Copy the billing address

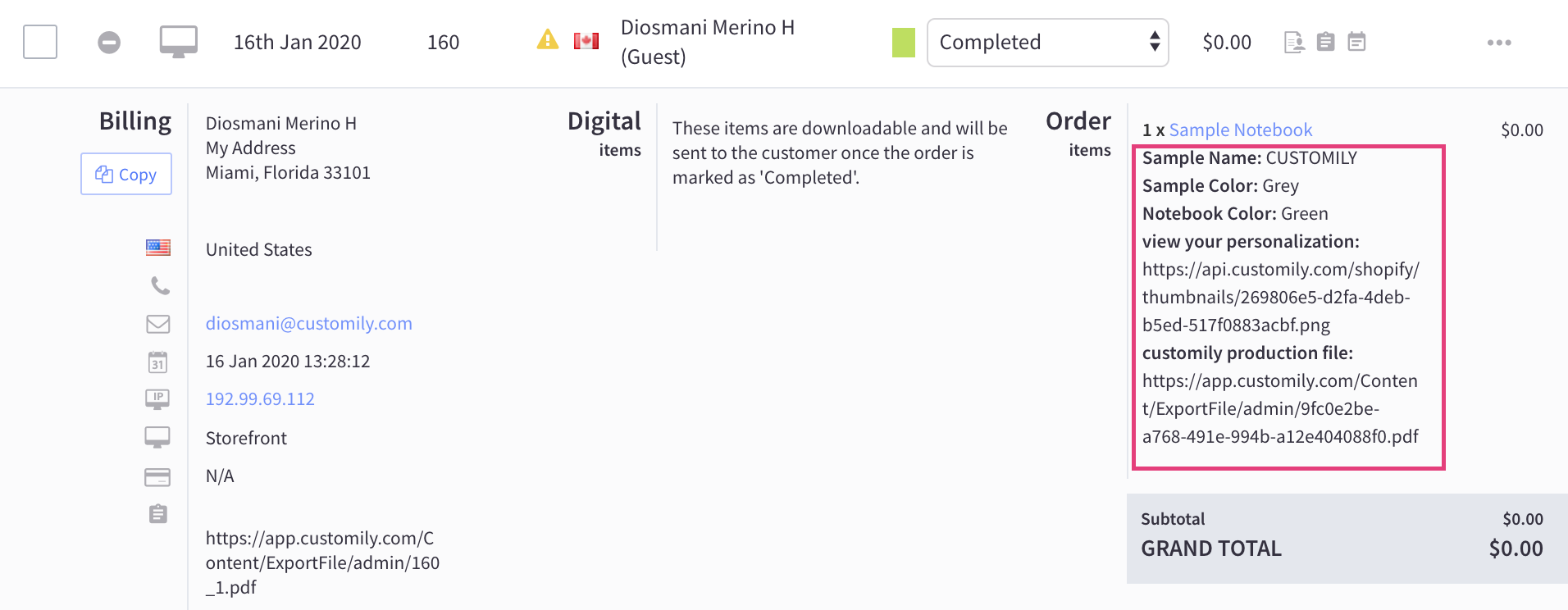[x=126, y=174]
